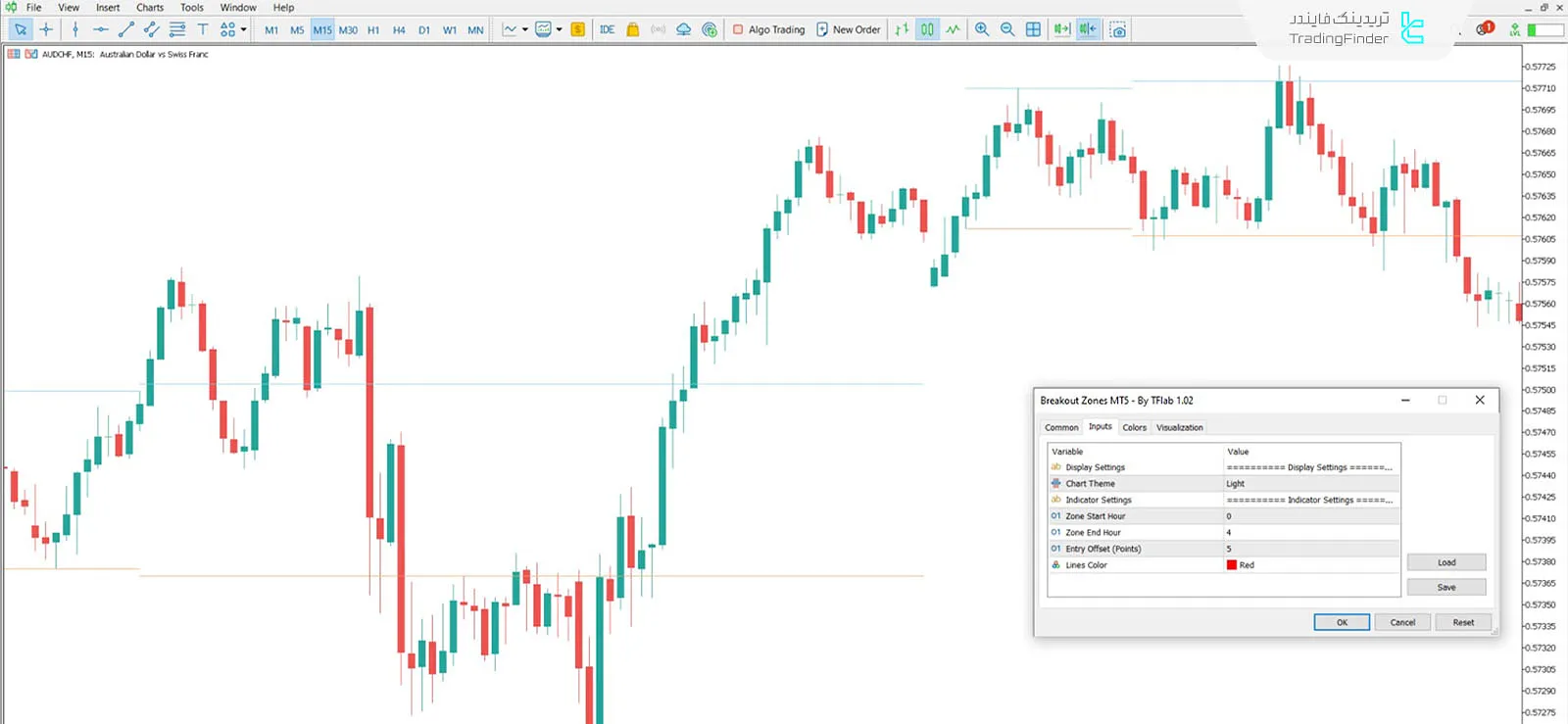Screen dimensions: 1568x724
Task: Open the Charts menu
Action: (x=150, y=7)
